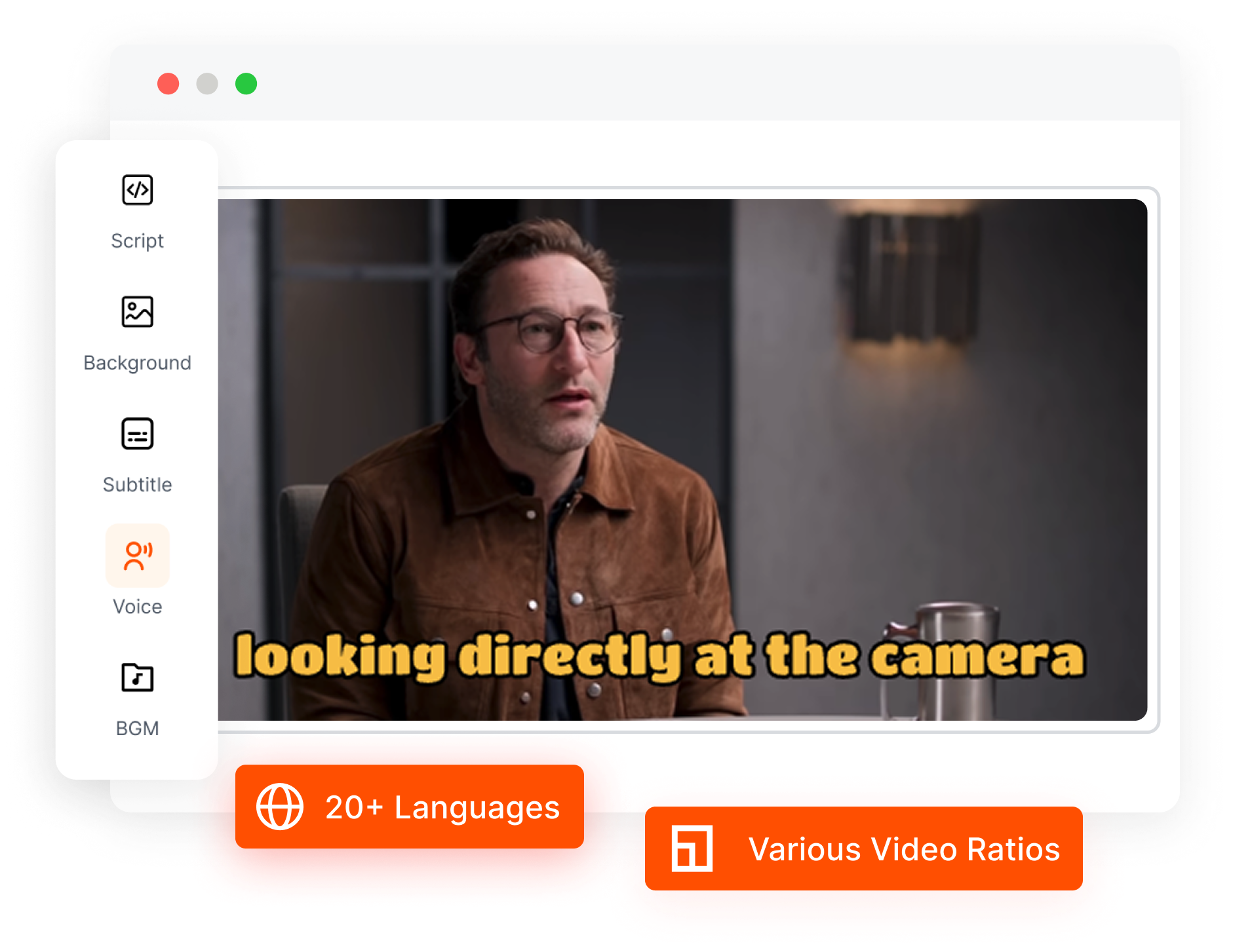The width and height of the screenshot is (1233, 952).
Task: Maximize window using green dot button
Action: point(246,84)
